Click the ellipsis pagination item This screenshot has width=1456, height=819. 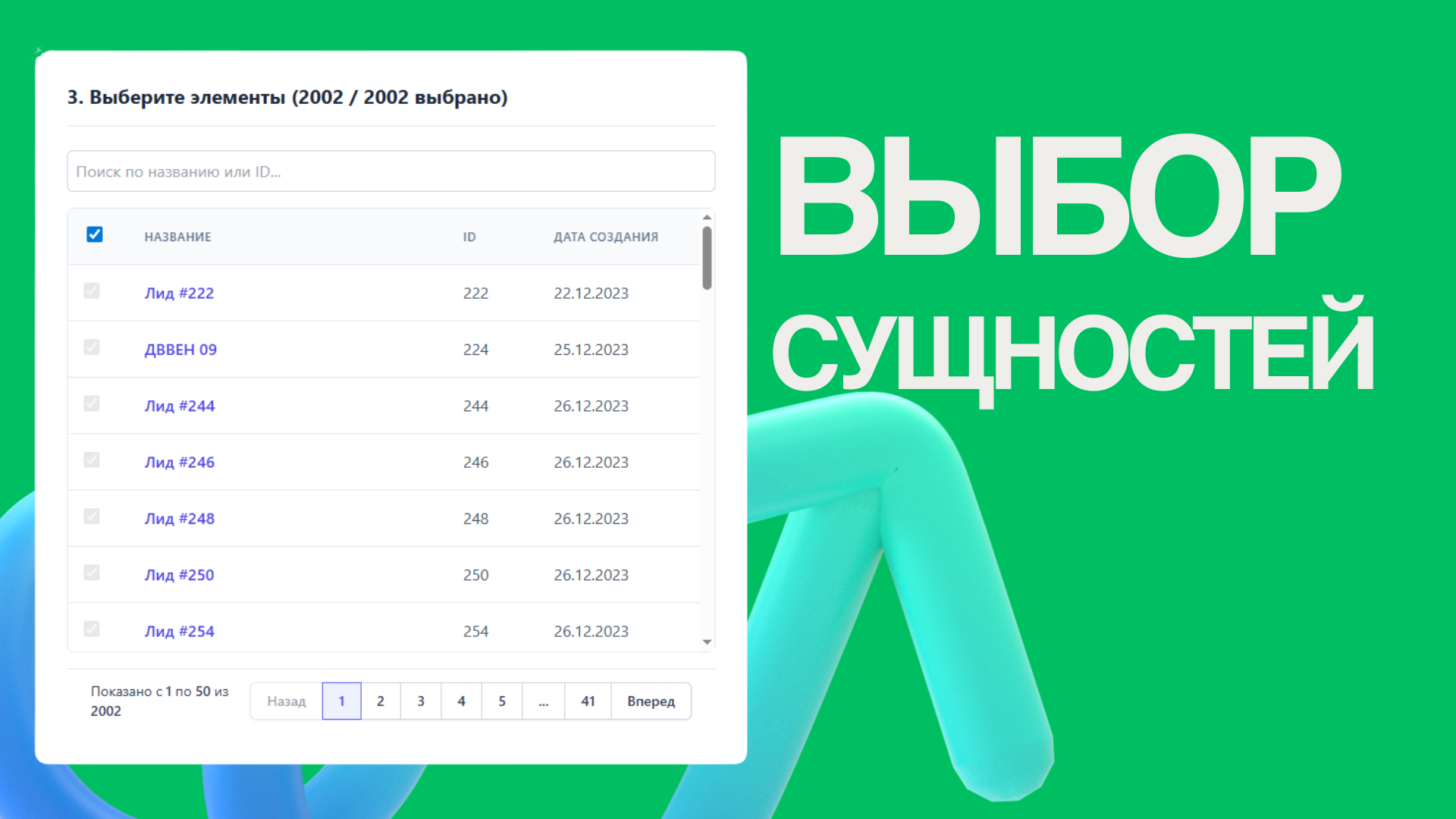point(543,701)
